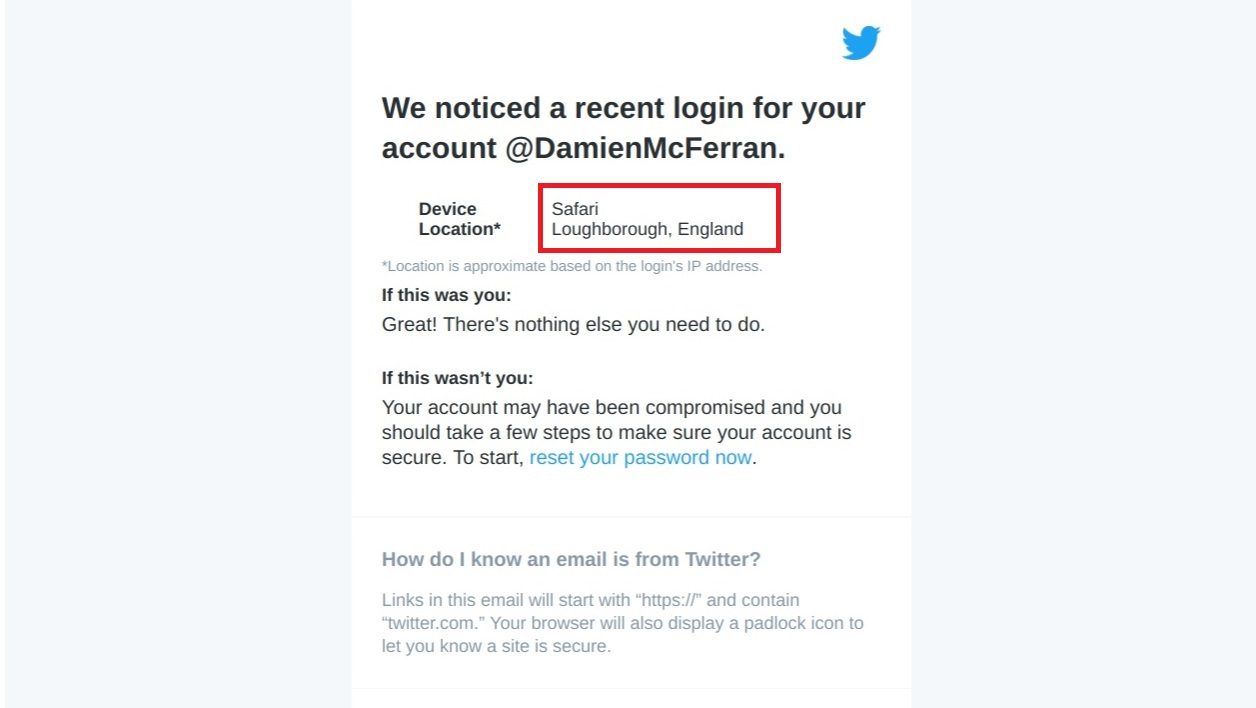Select the "Device" label
The image size is (1256, 708).
[x=447, y=209]
